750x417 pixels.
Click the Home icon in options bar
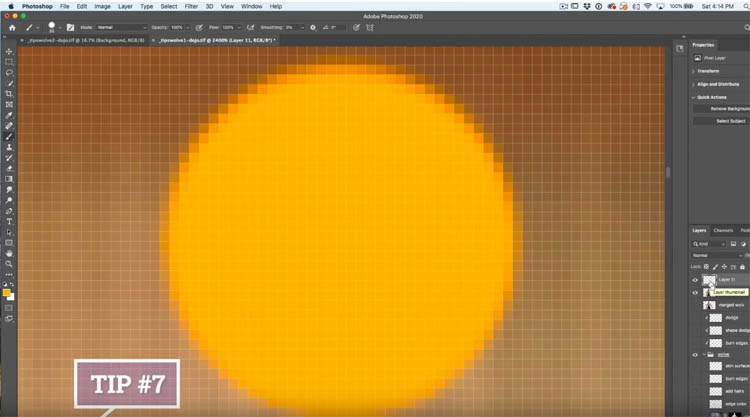coord(12,28)
